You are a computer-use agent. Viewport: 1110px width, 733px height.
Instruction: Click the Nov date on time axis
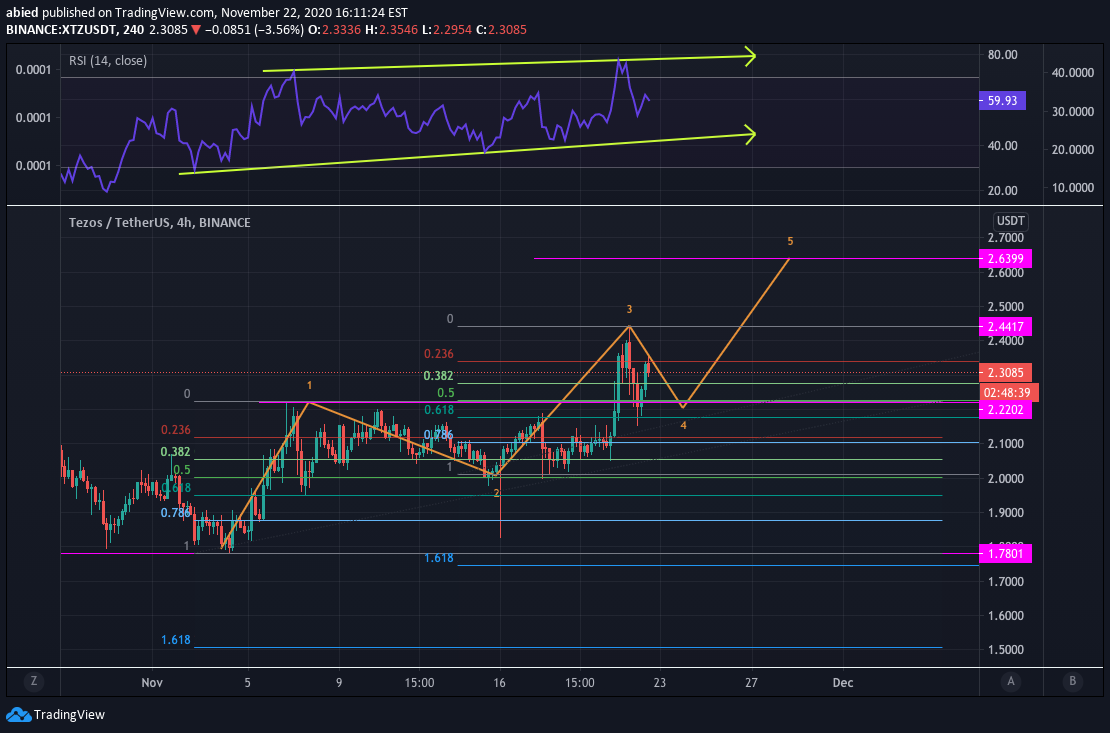(x=151, y=683)
